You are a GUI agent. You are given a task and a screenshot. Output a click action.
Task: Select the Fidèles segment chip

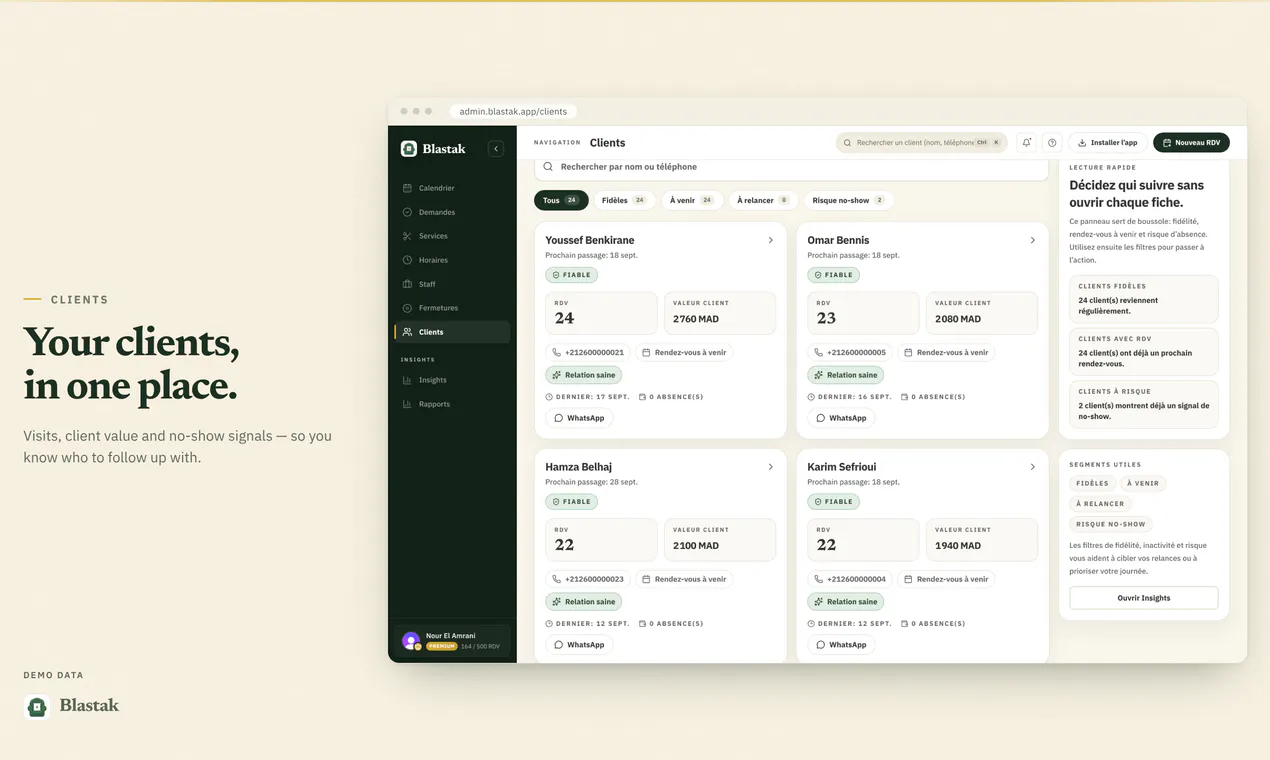pyautogui.click(x=1092, y=483)
